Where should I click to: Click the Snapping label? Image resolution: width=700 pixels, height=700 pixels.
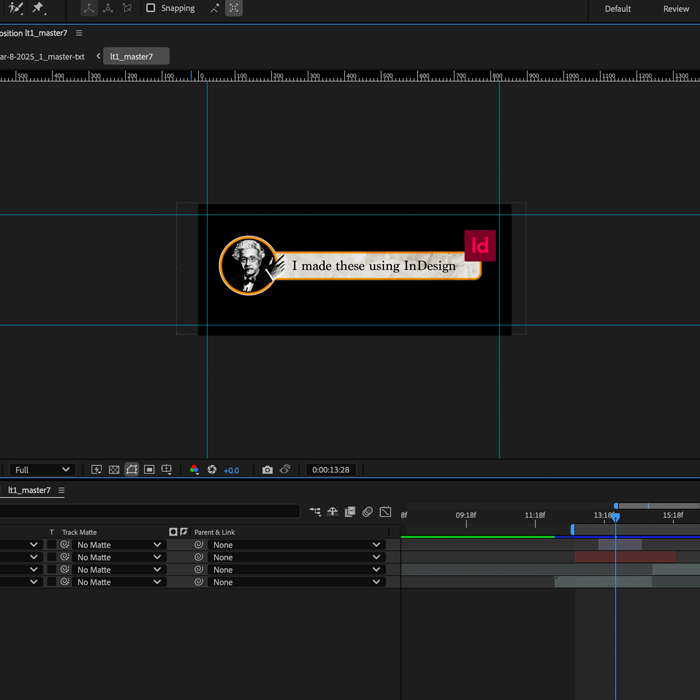tap(178, 8)
